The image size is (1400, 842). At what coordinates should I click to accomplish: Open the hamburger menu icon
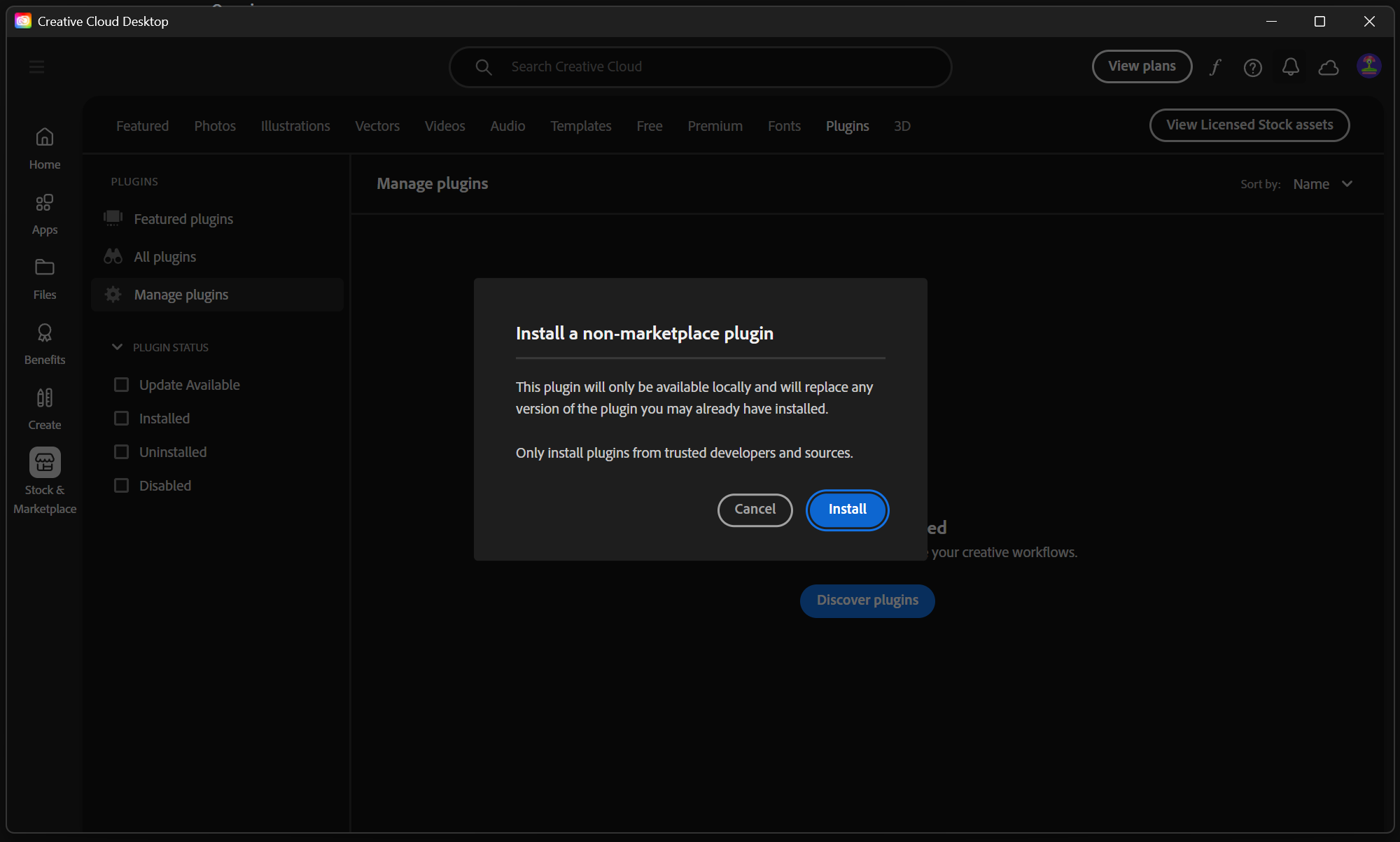(36, 66)
